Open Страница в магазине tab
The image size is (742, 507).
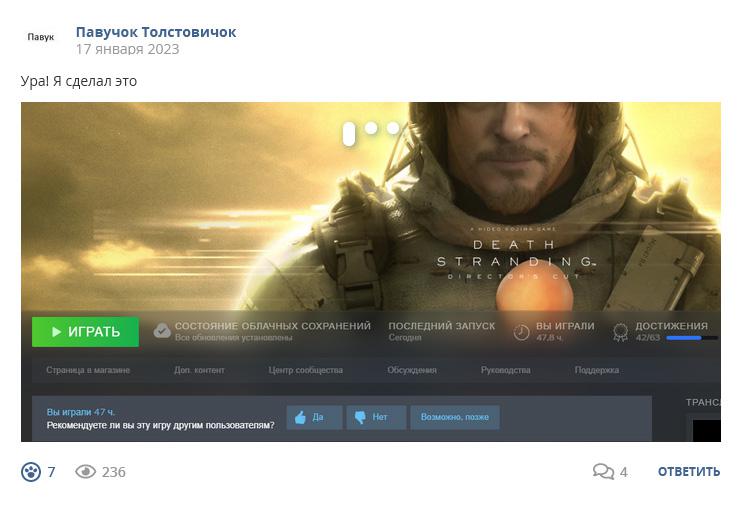point(88,370)
